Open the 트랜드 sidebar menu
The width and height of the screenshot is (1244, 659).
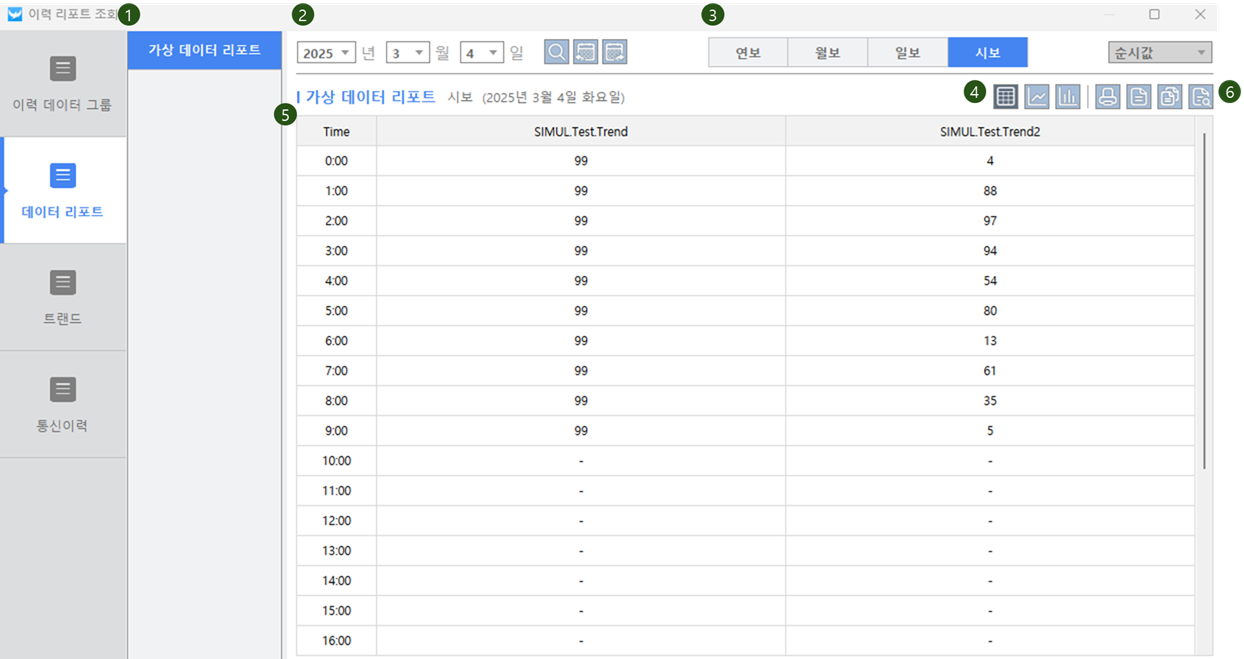click(x=63, y=297)
